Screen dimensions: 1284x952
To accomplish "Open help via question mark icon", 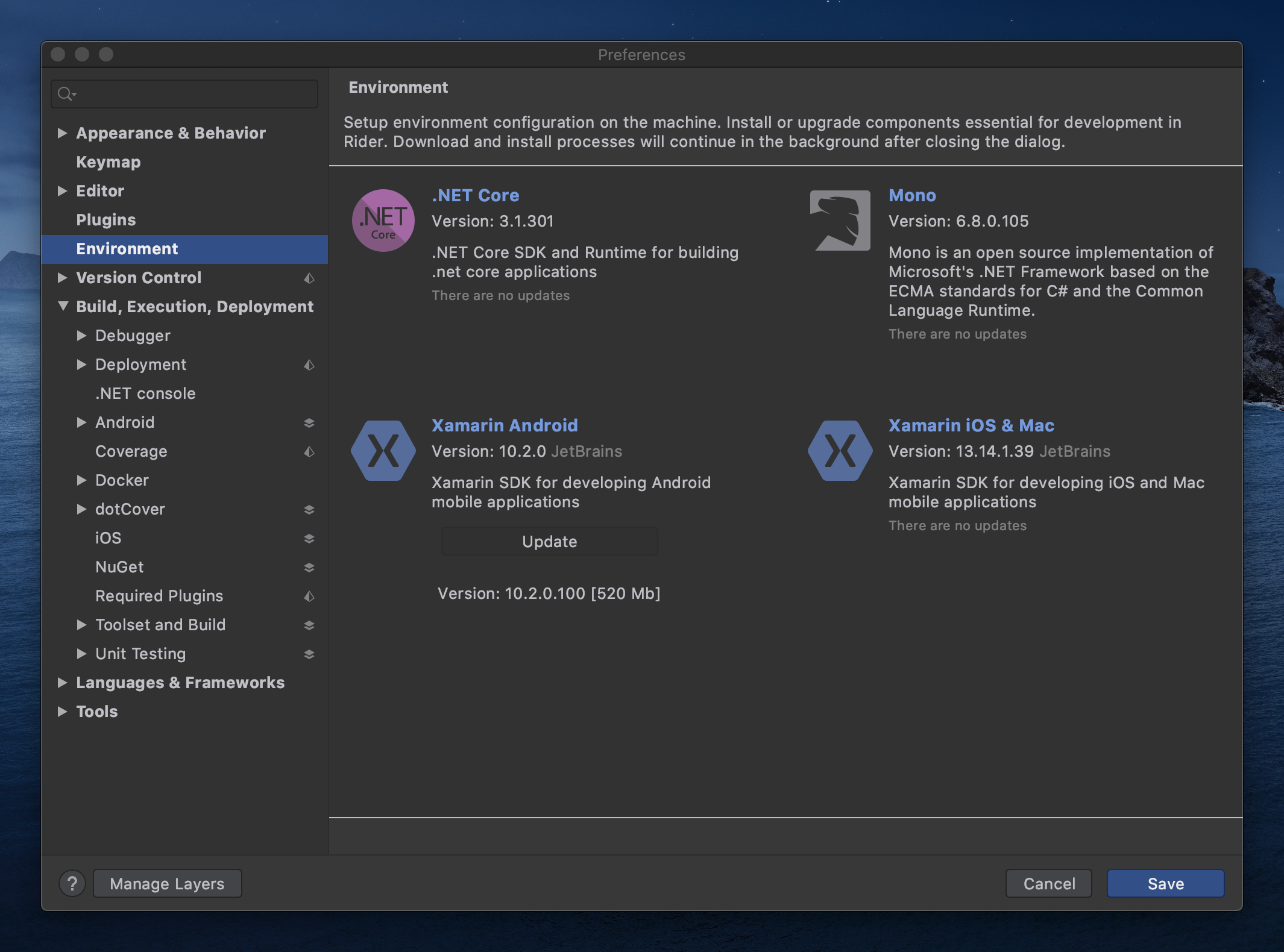I will 72,883.
